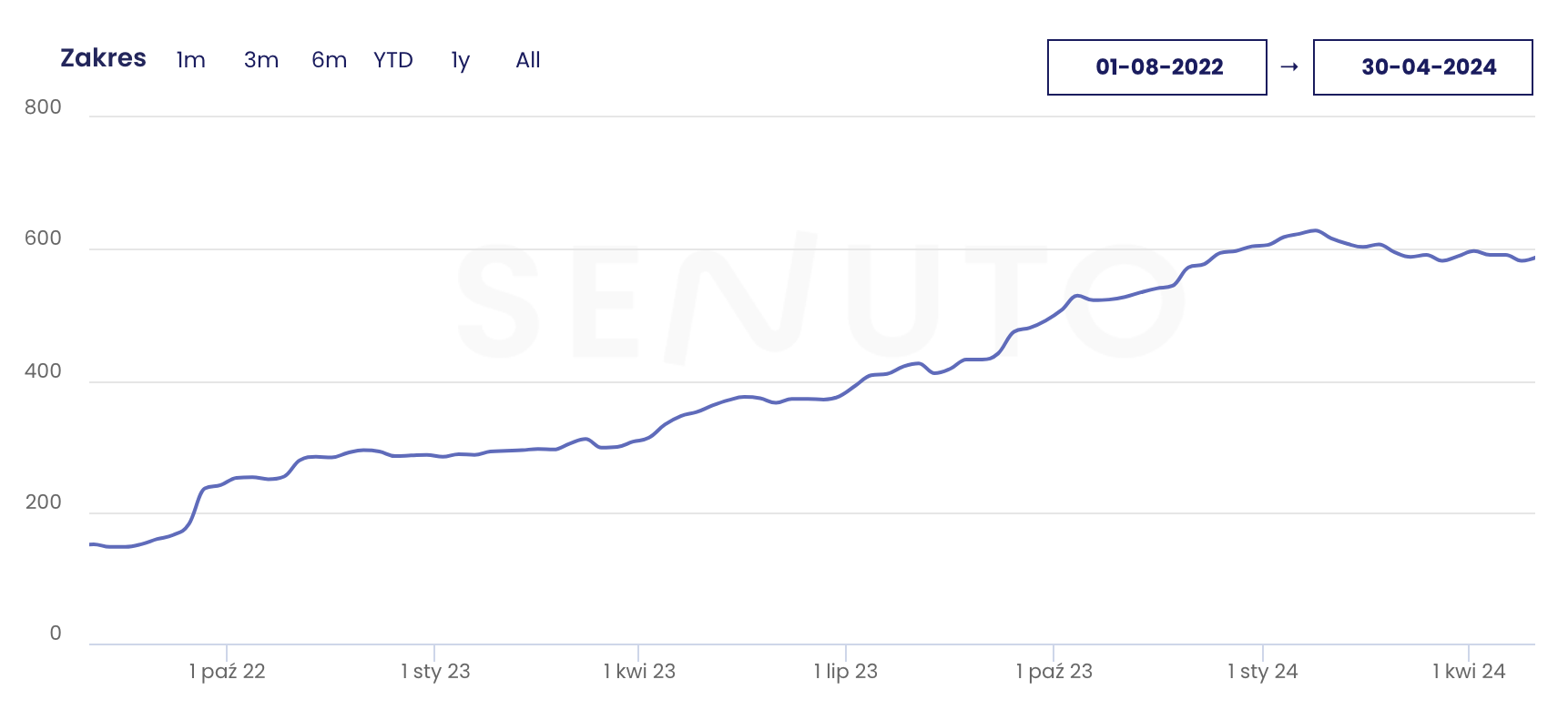Viewport: 1568px width, 710px height.
Task: Click the '1 paź 23' axis label
Action: [x=1054, y=672]
